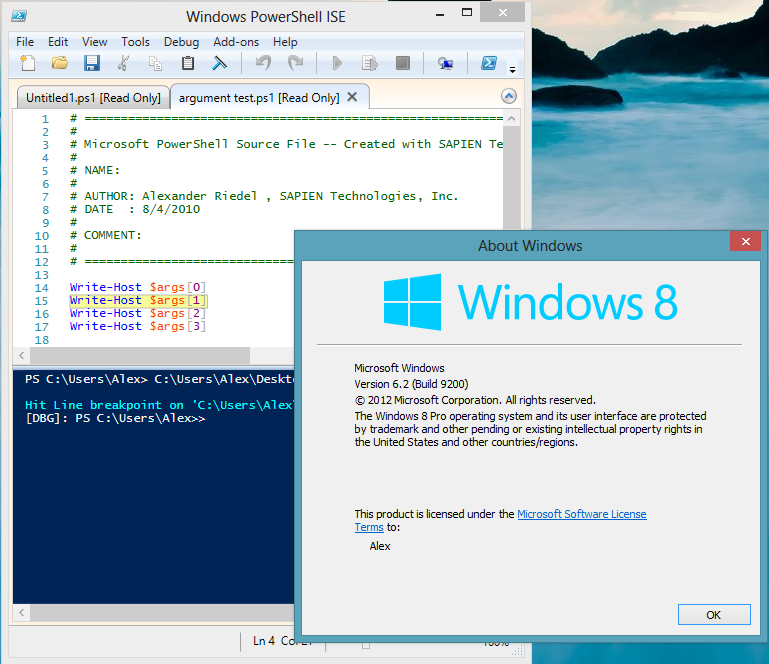Image resolution: width=769 pixels, height=664 pixels.
Task: Click the New script toolbar icon
Action: [28, 63]
